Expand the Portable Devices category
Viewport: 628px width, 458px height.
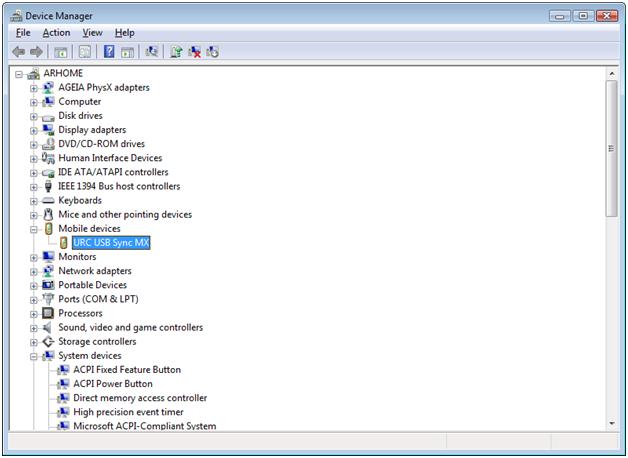(34, 286)
